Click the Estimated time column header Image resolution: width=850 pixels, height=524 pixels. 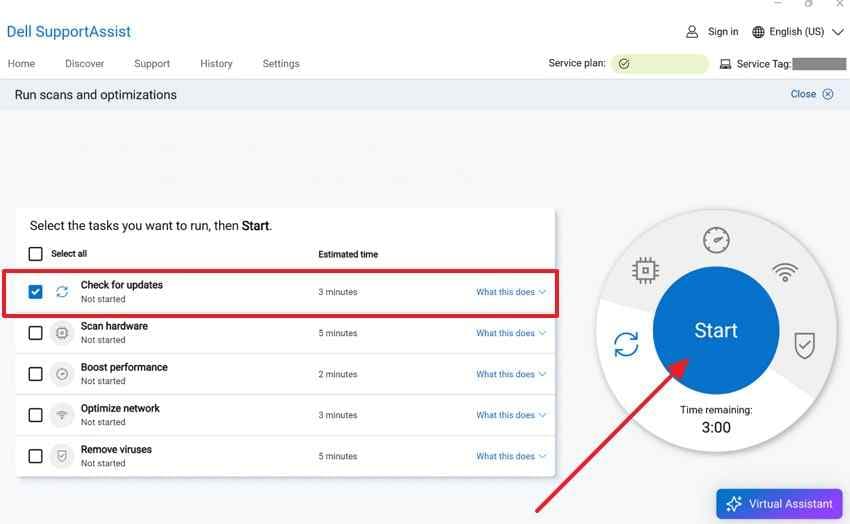[x=348, y=254]
